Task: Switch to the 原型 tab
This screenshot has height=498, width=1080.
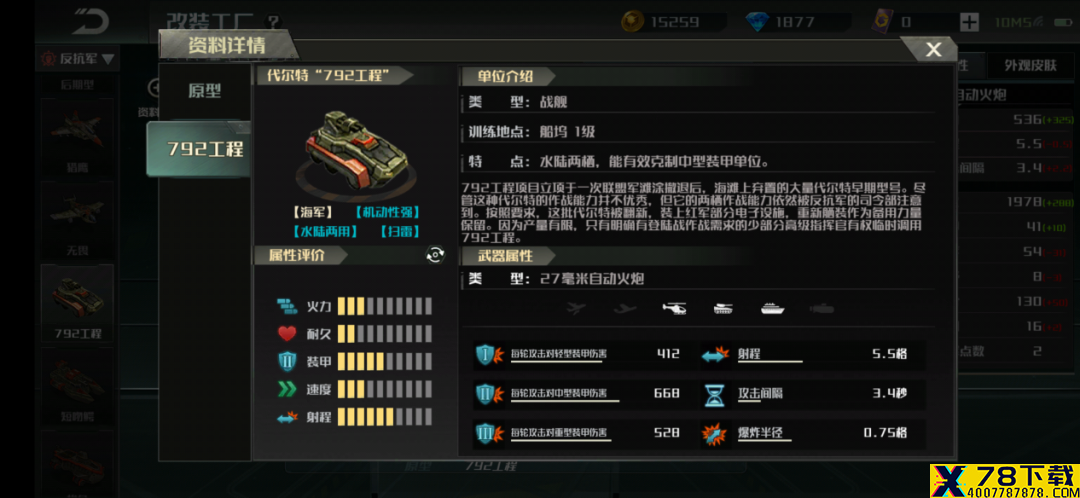Action: click(x=205, y=92)
